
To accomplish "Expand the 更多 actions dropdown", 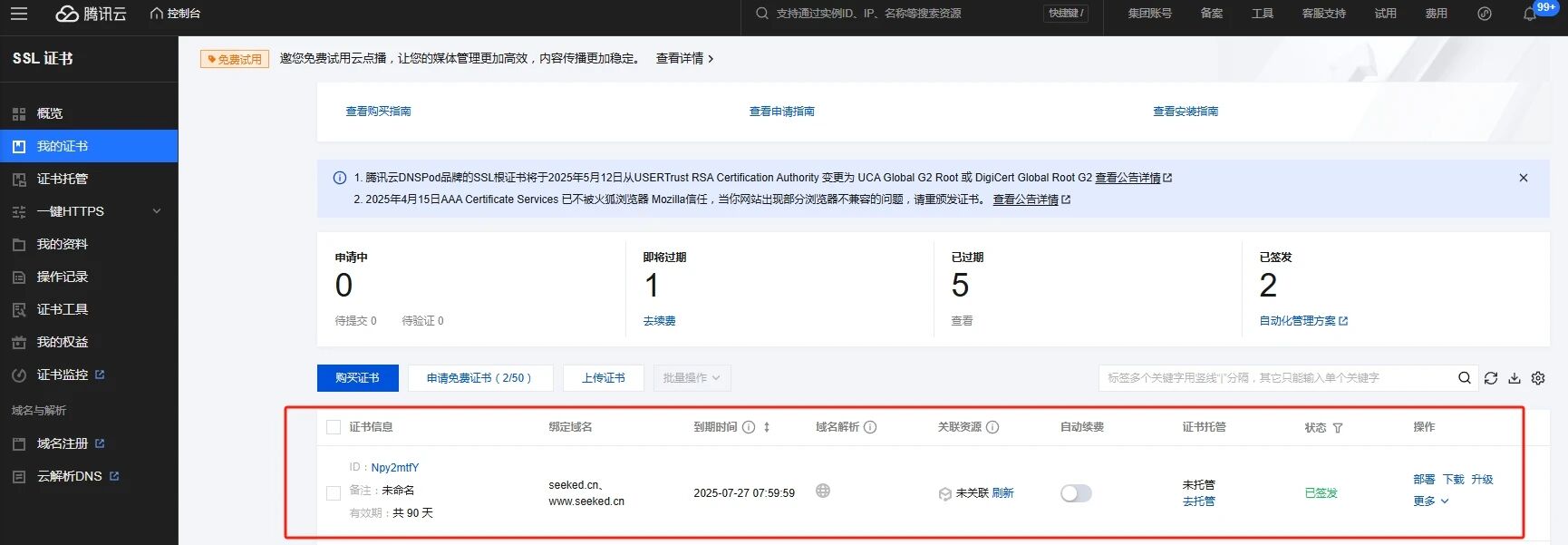I will pyautogui.click(x=1431, y=501).
